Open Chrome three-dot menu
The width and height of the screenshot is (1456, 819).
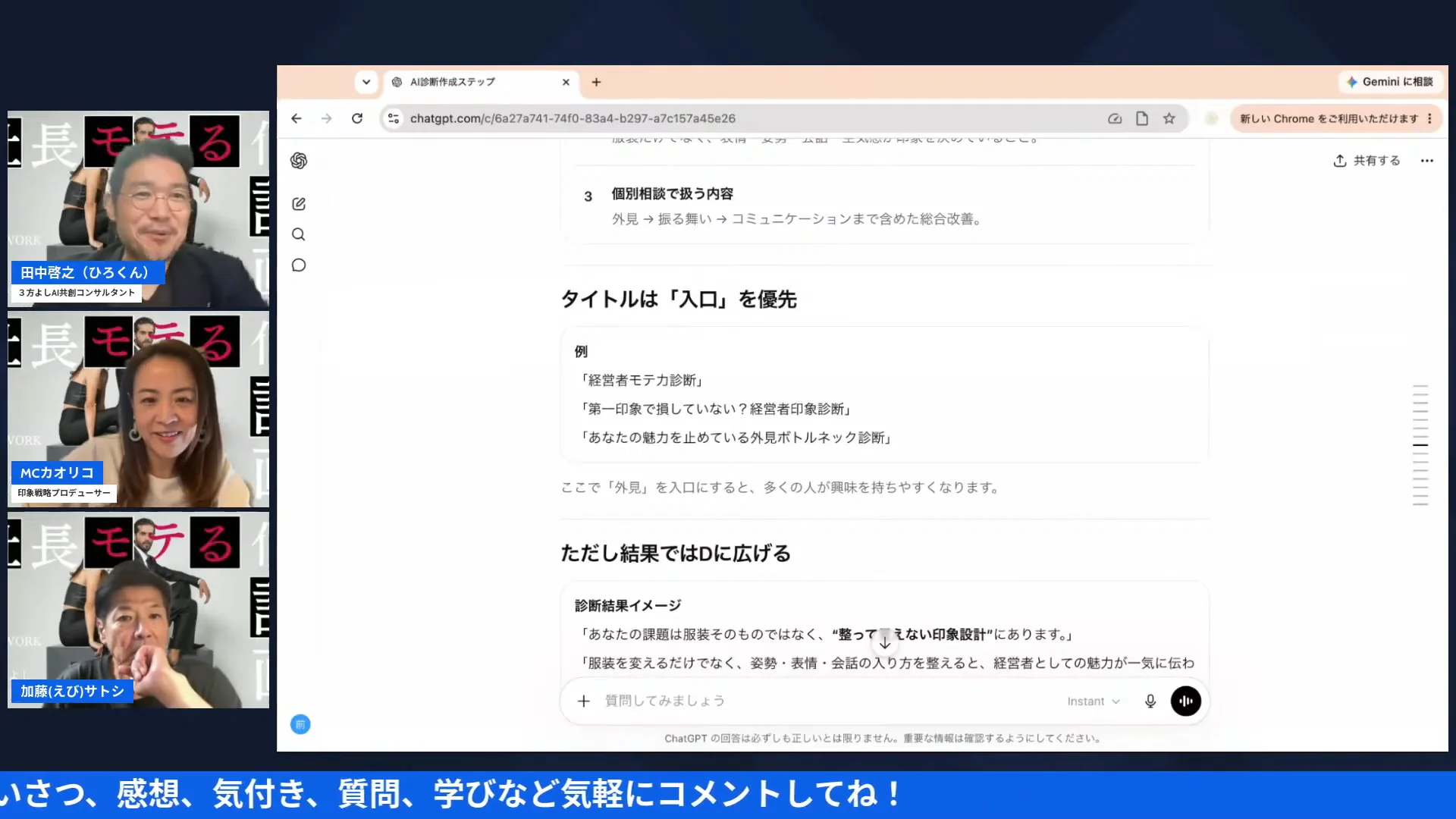1429,118
